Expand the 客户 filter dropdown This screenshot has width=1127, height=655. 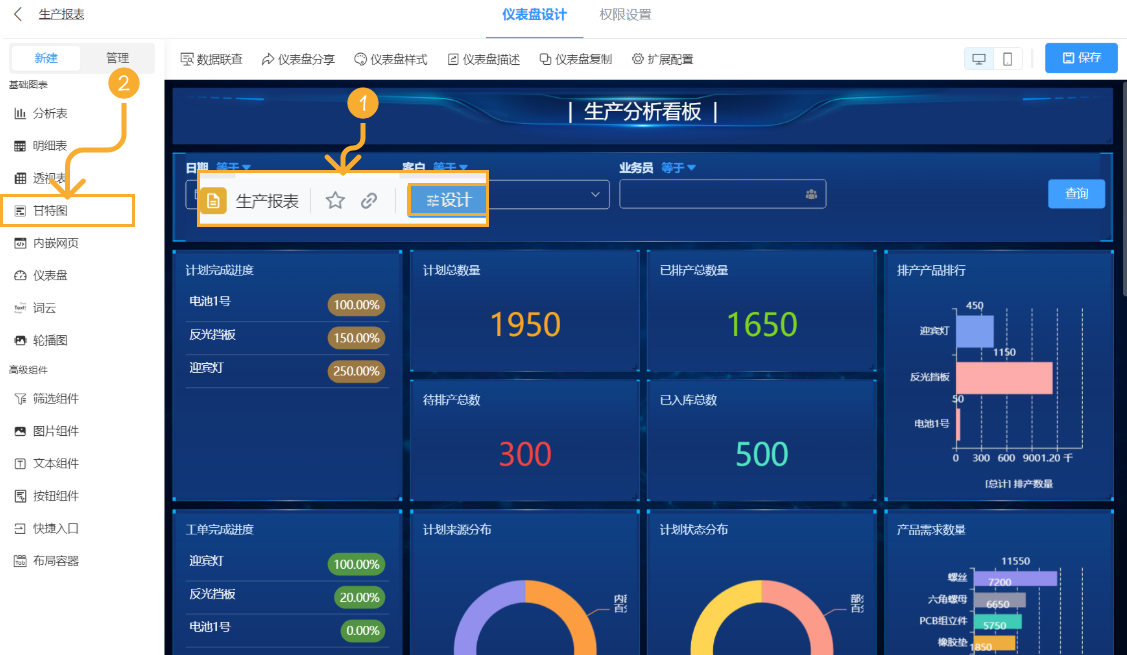pos(595,194)
